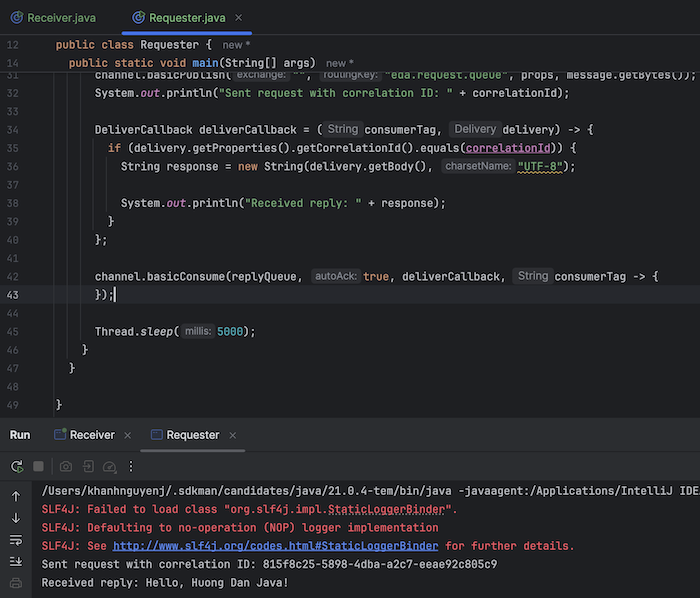Click the java command path in the console
This screenshot has width=700, height=598.
coord(246,491)
